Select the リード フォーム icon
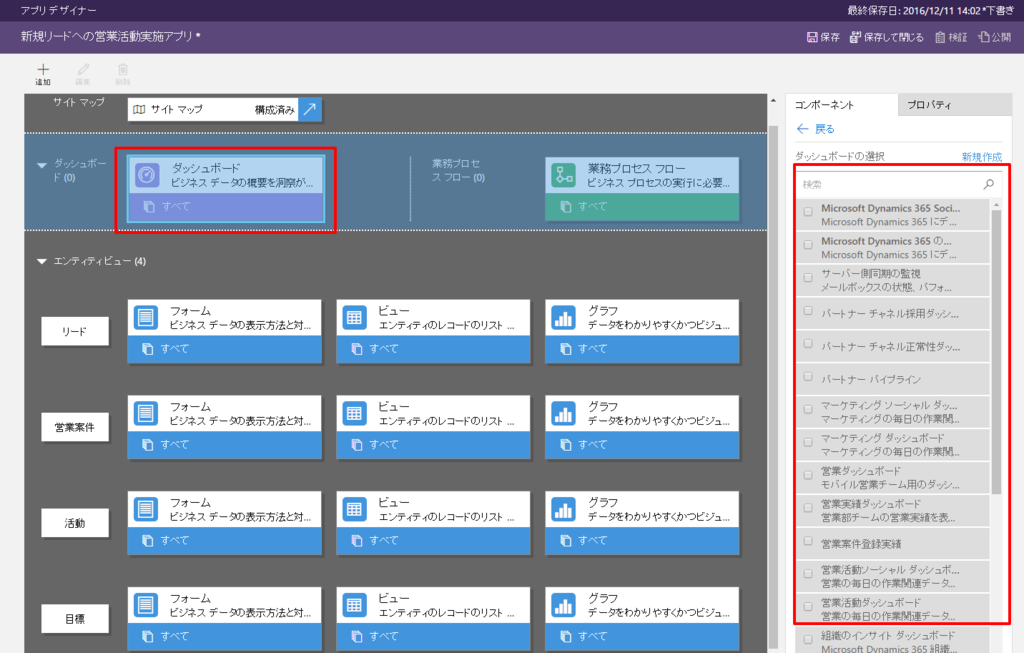This screenshot has height=653, width=1024. 146,317
